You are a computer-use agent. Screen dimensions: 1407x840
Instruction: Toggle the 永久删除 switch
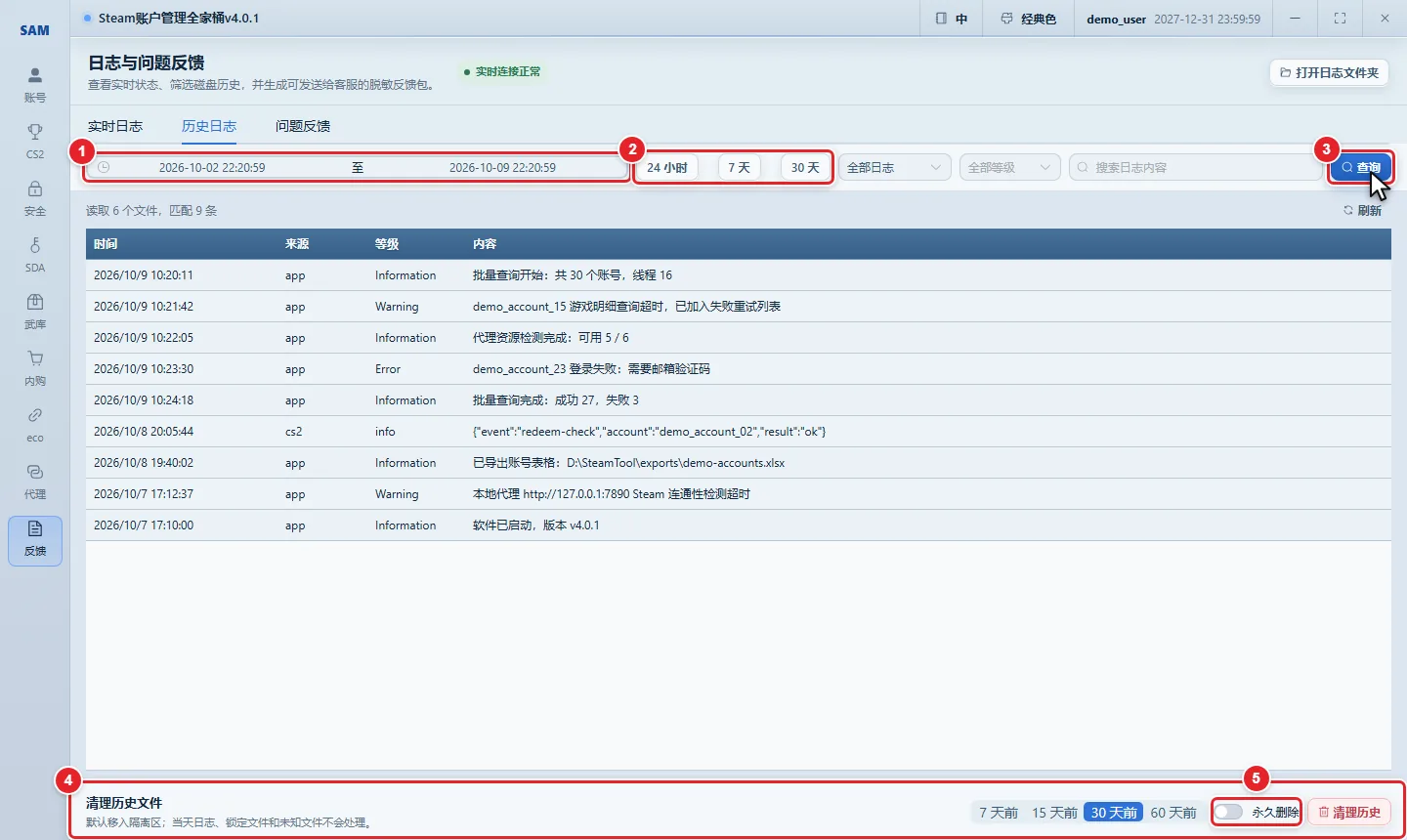pos(1228,812)
